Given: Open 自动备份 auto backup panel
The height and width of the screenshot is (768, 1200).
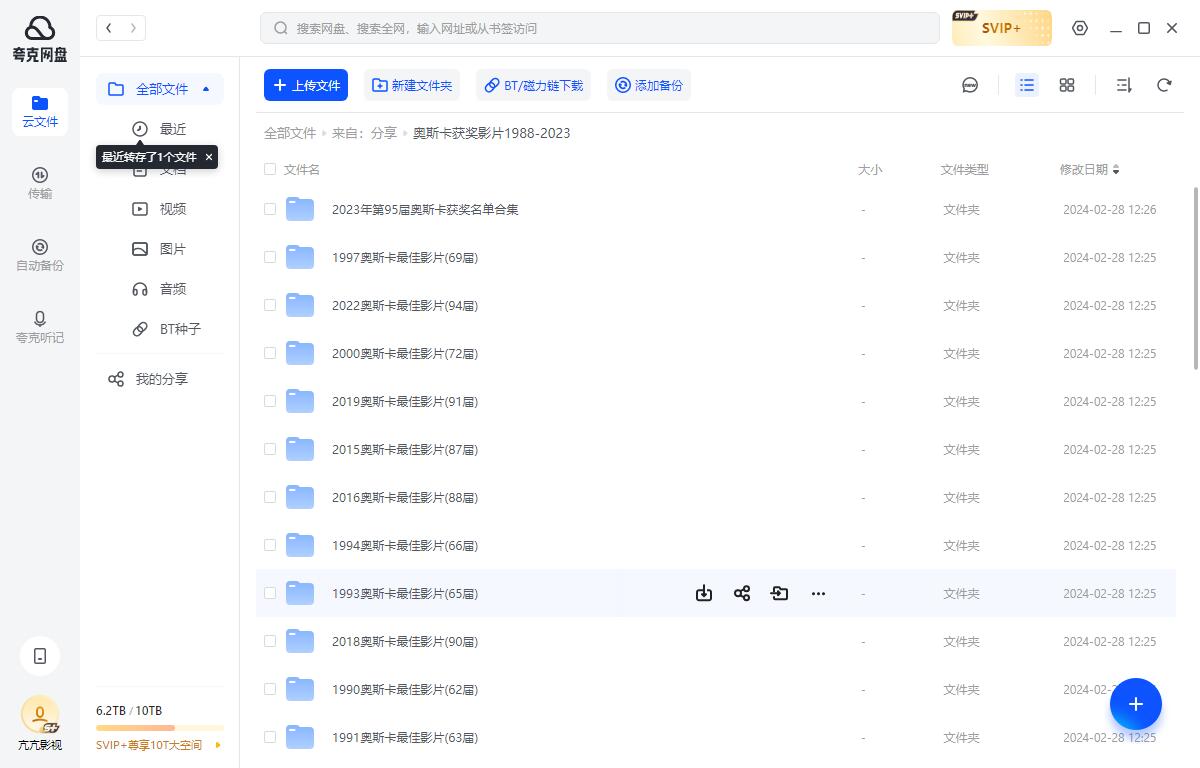Looking at the screenshot, I should (40, 254).
